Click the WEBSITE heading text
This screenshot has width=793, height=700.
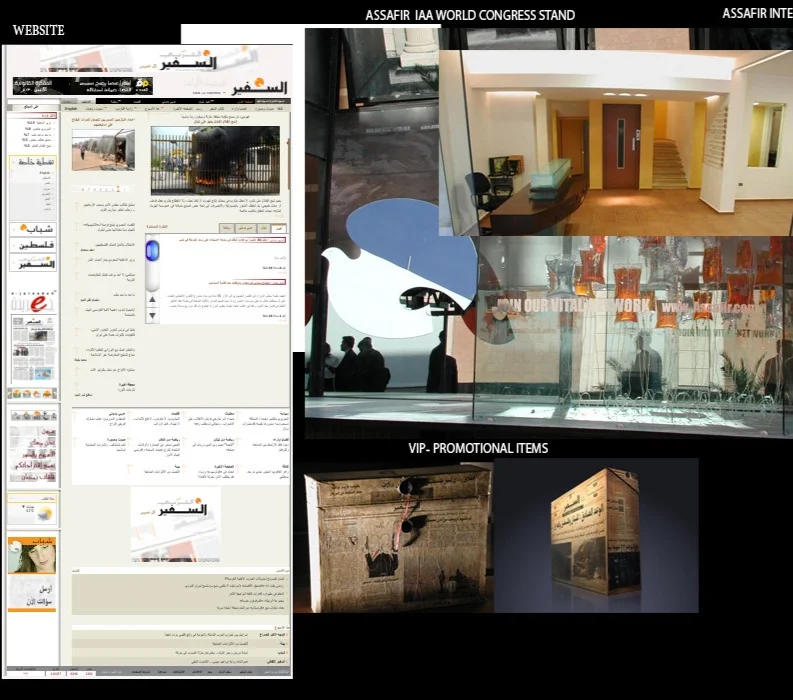click(38, 30)
